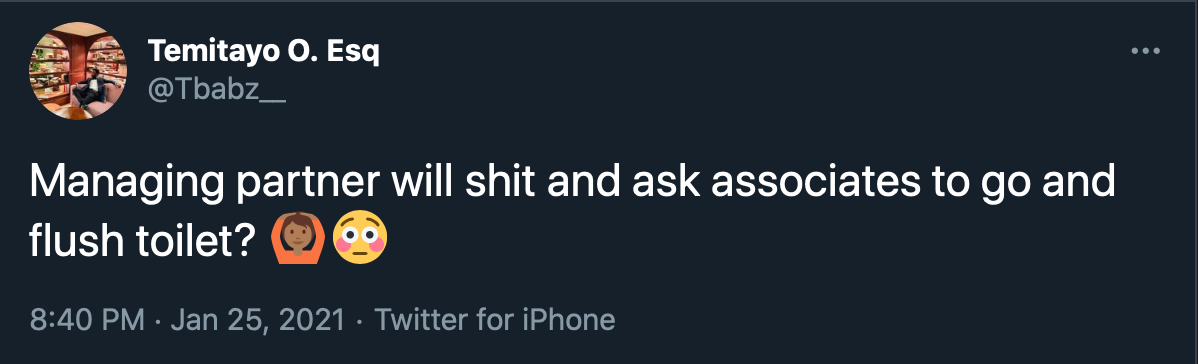Click the Twitter for iPhone source link
Screen dimensions: 1198x364
pyautogui.click(x=494, y=320)
